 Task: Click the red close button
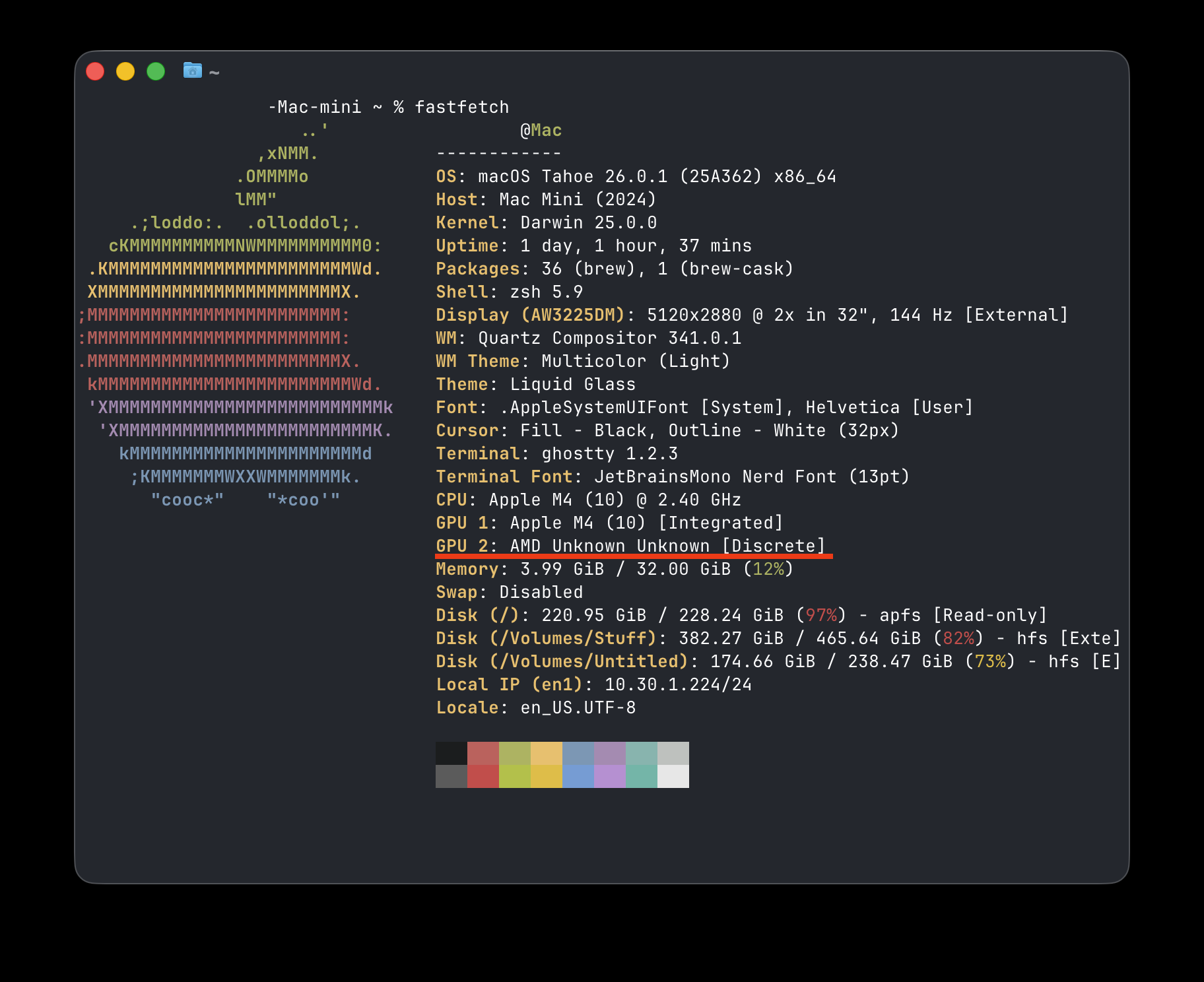pos(95,71)
